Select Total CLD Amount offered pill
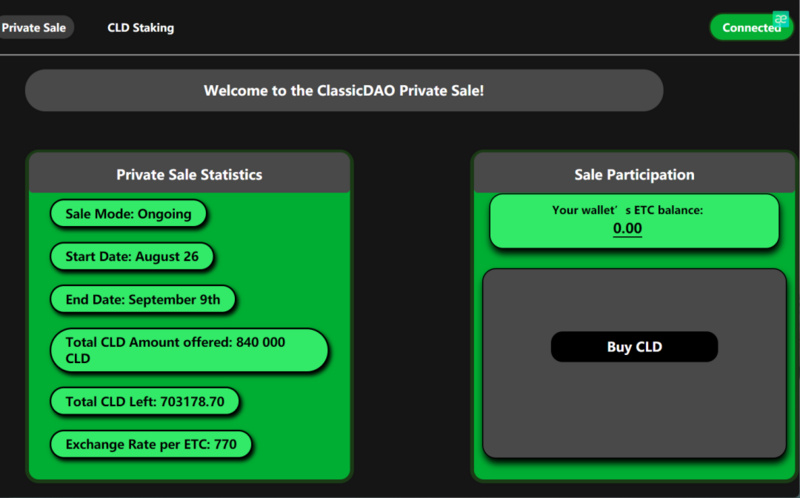800x498 pixels. coord(189,350)
